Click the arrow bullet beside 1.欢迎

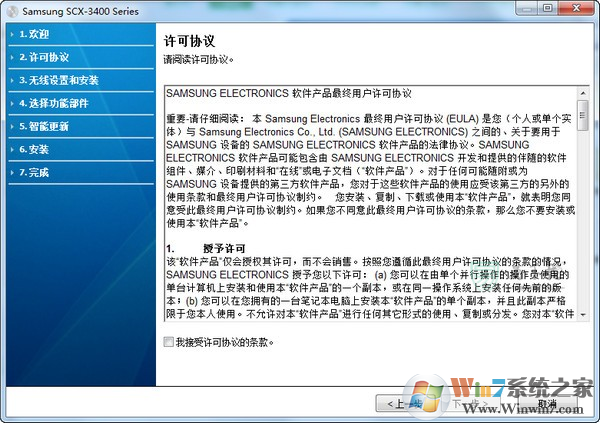coord(12,34)
